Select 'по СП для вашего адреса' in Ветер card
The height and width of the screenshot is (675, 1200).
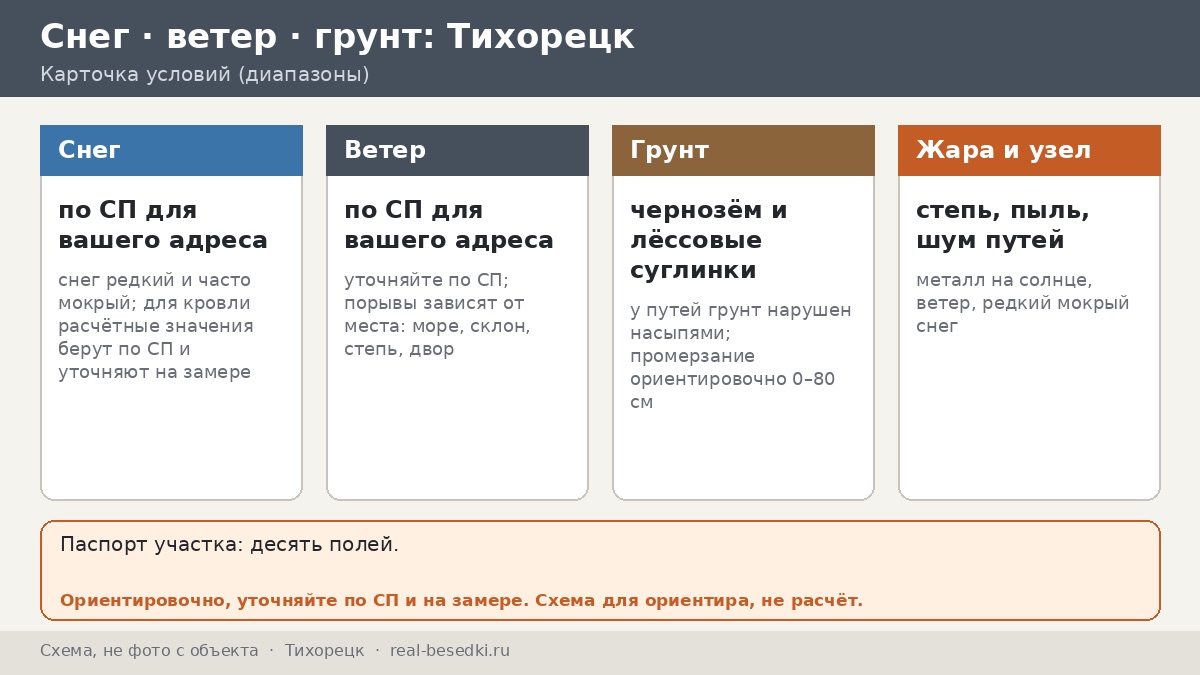pos(449,225)
